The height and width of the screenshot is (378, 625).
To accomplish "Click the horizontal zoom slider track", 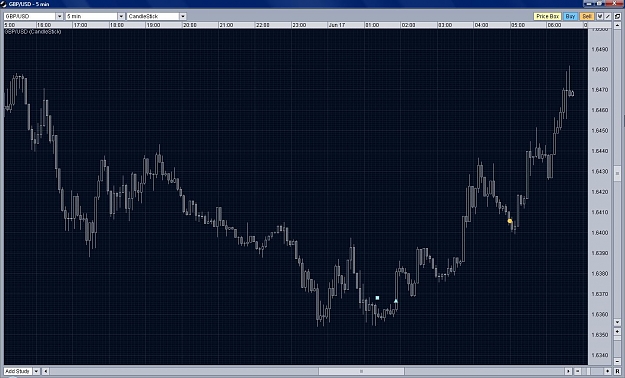I will (x=593, y=371).
